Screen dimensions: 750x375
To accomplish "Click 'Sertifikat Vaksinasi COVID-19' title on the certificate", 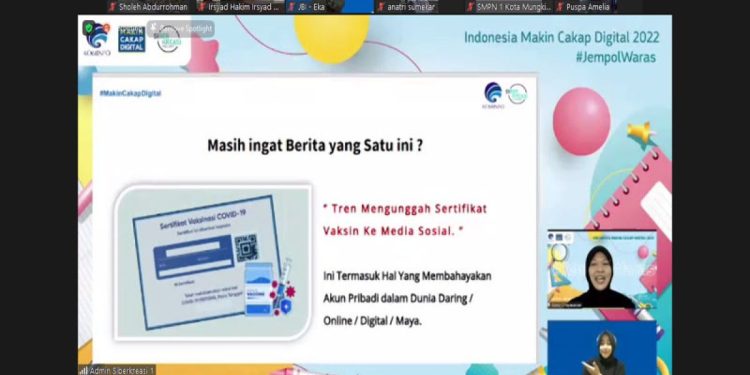I will tap(203, 220).
